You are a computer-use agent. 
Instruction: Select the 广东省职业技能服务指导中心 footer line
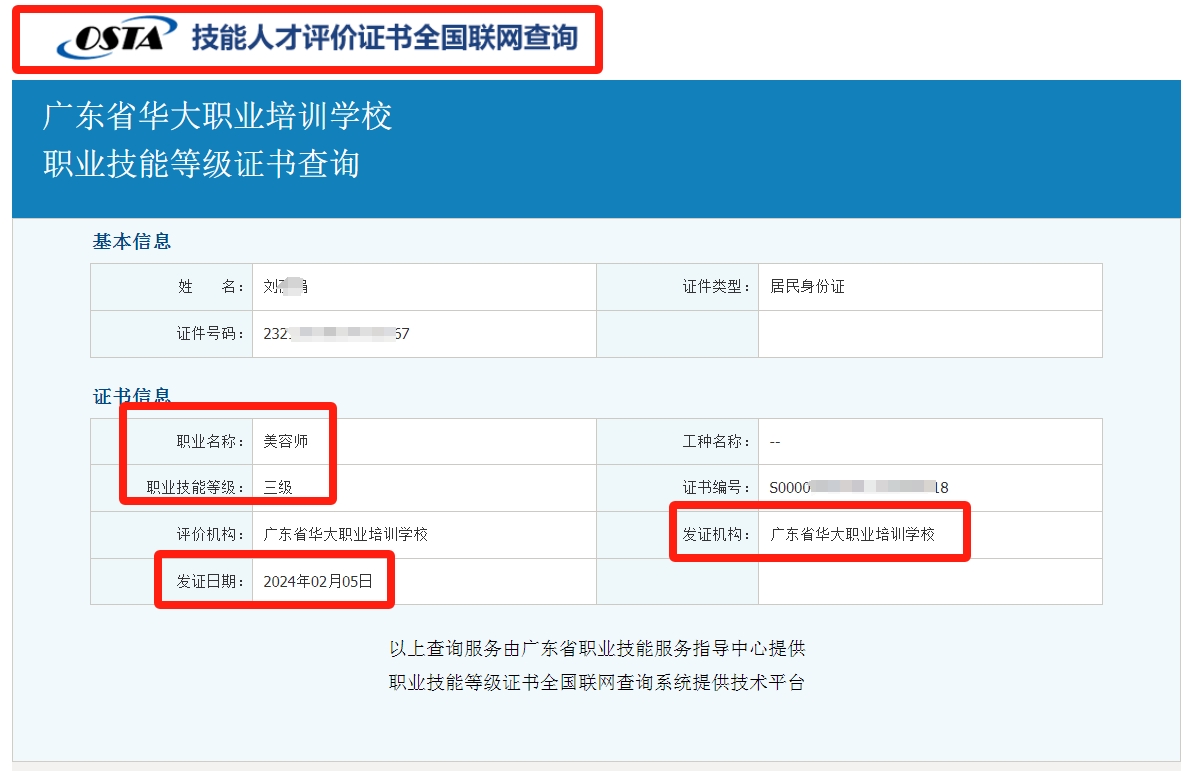597,649
